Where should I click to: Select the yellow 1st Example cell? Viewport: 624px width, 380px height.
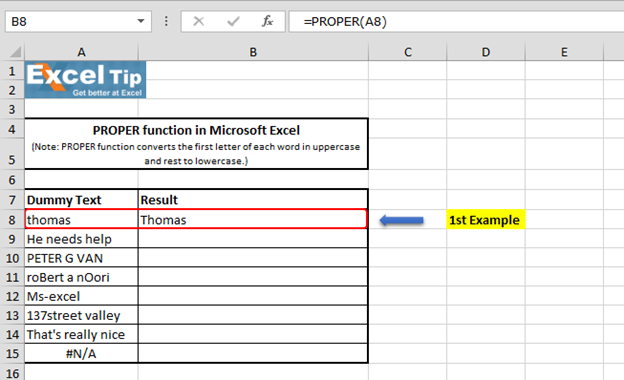486,220
